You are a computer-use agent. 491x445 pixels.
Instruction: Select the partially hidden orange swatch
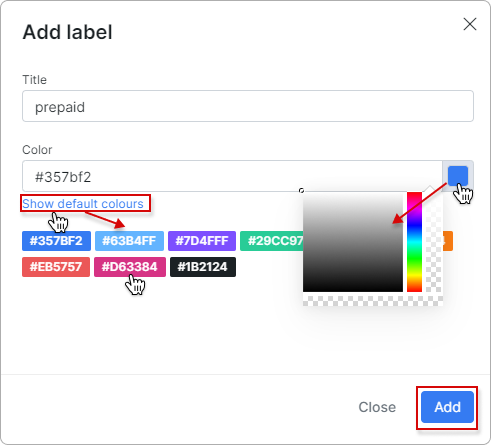(448, 241)
